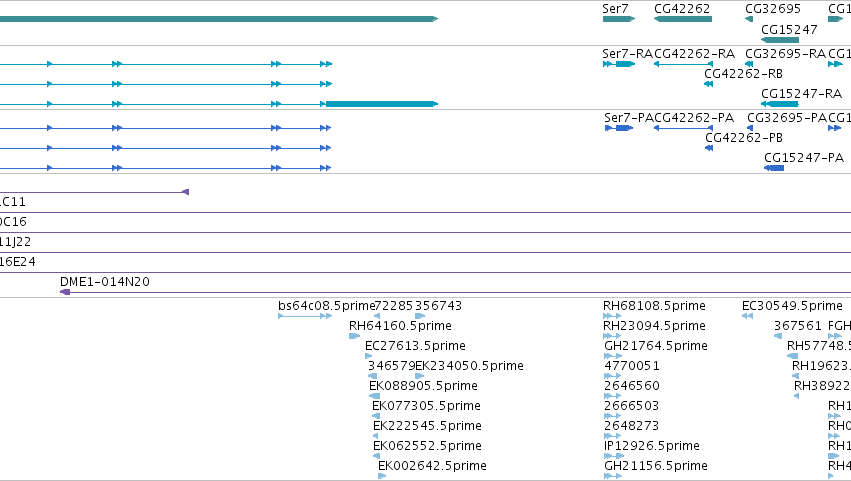Viewport: 851px width, 481px height.
Task: Click the 2646560 EST label
Action: [x=632, y=387]
